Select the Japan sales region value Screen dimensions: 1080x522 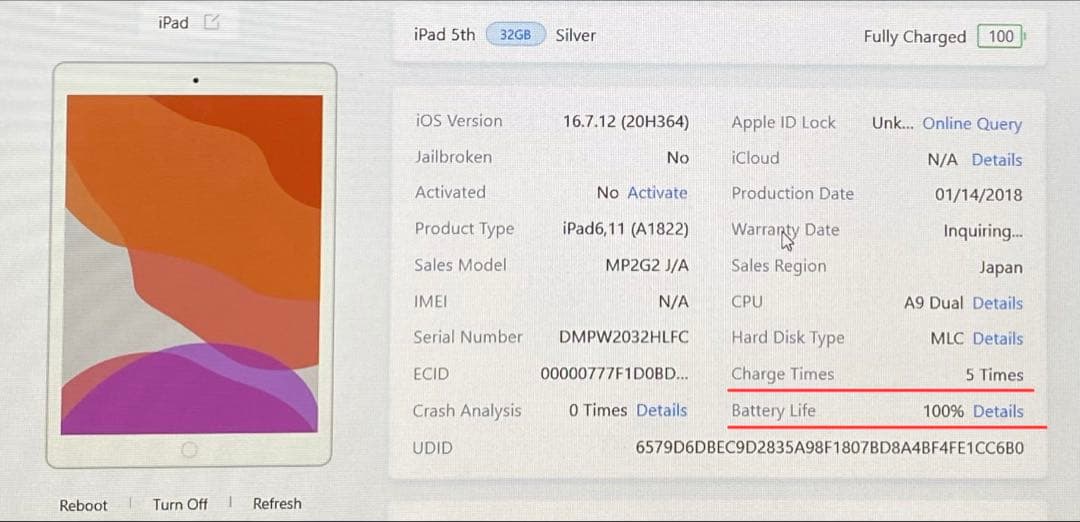1001,268
